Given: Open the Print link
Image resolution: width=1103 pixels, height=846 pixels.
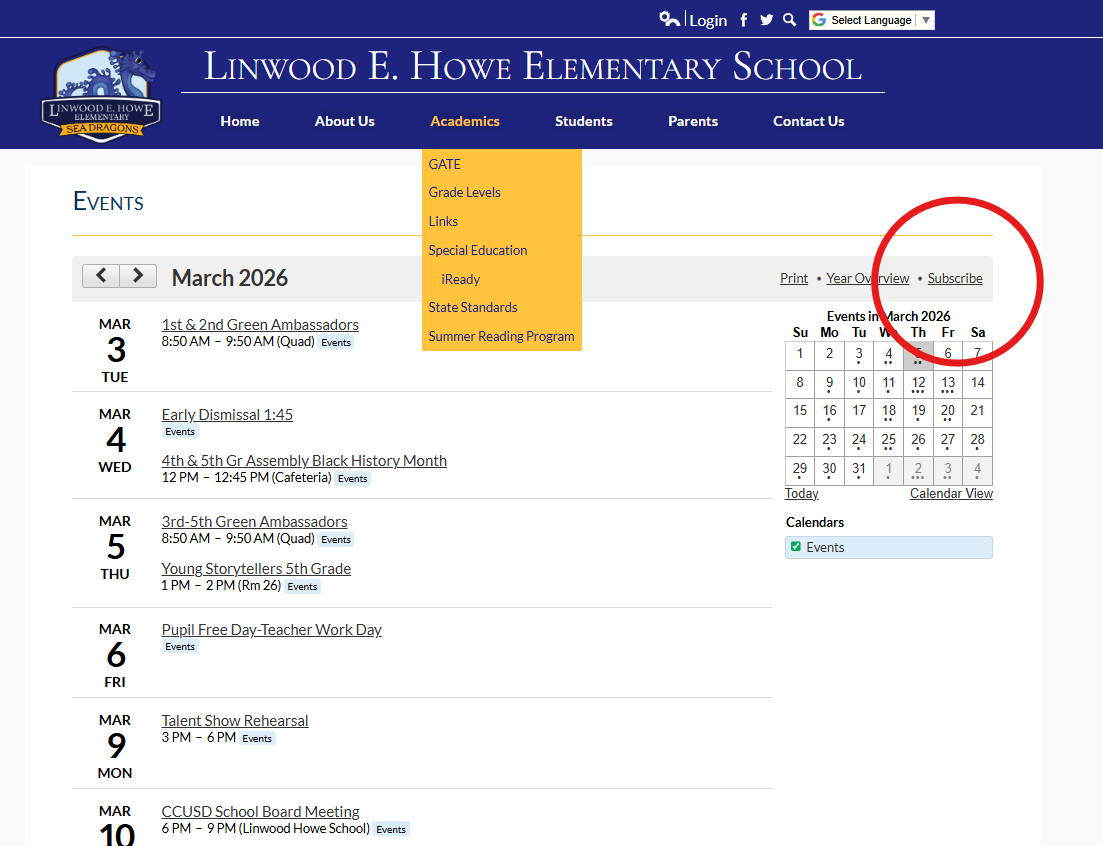Looking at the screenshot, I should coord(794,279).
